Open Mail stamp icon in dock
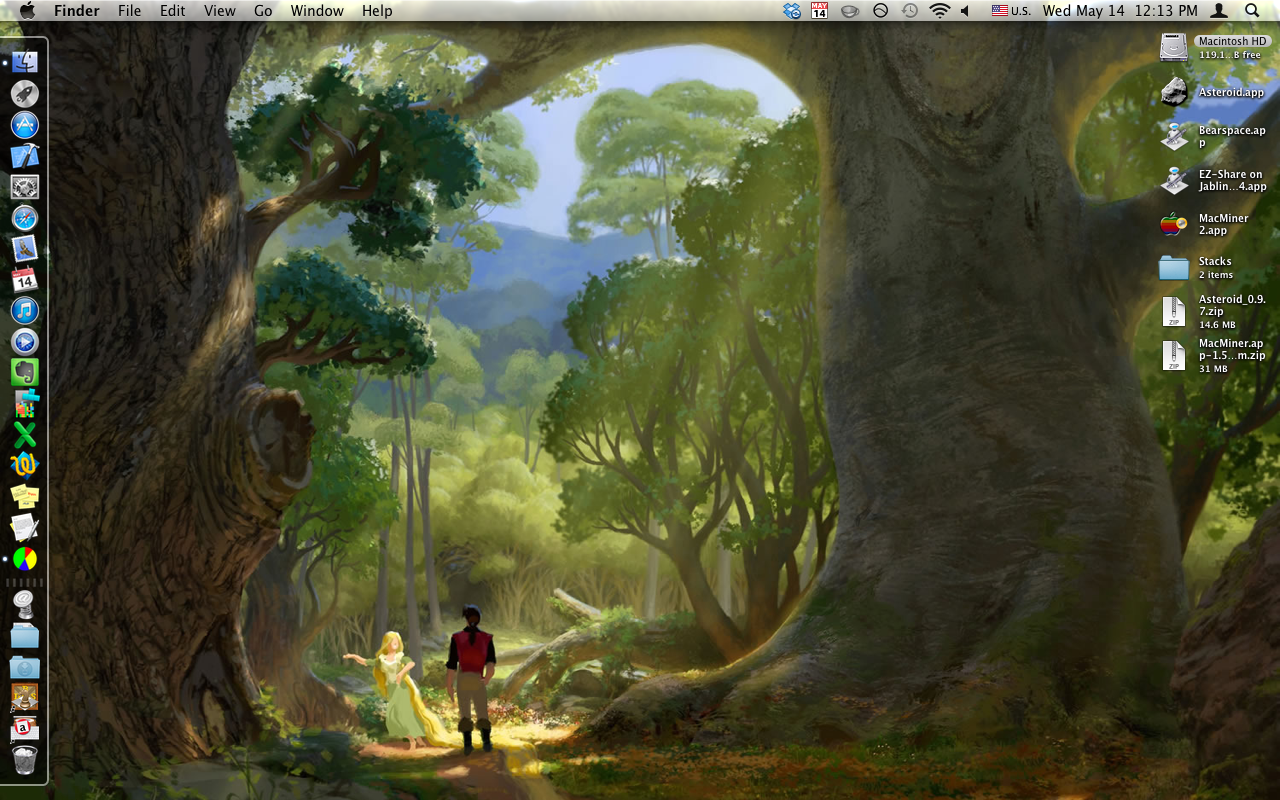Image resolution: width=1280 pixels, height=800 pixels. (x=24, y=248)
